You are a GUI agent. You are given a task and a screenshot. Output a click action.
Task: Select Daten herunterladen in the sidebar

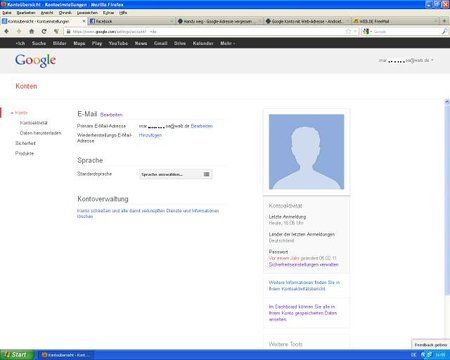point(40,133)
